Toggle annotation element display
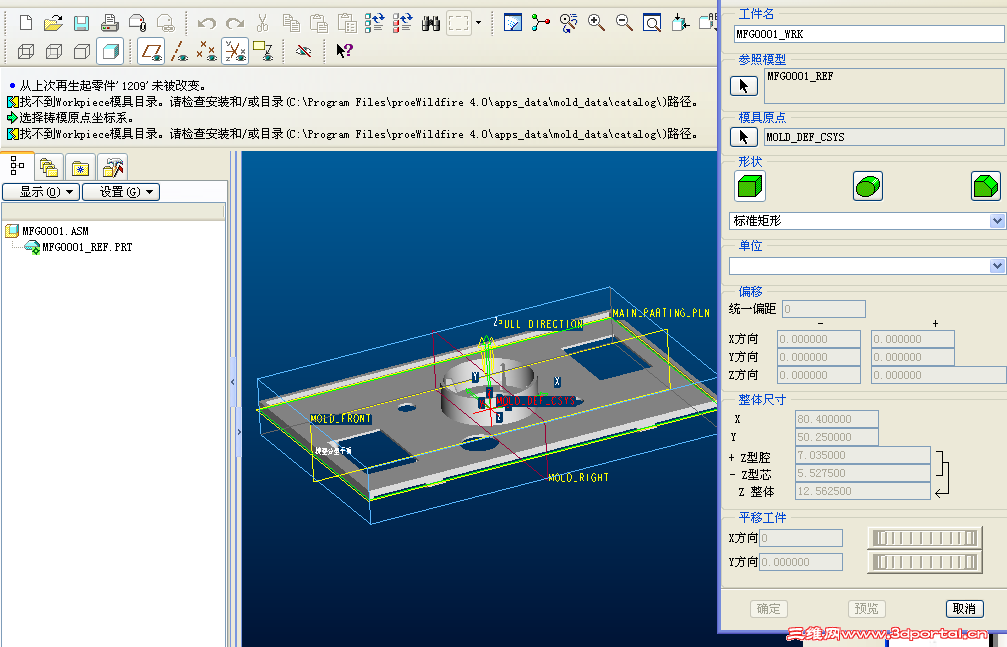Viewport: 1007px width, 647px height. [263, 51]
